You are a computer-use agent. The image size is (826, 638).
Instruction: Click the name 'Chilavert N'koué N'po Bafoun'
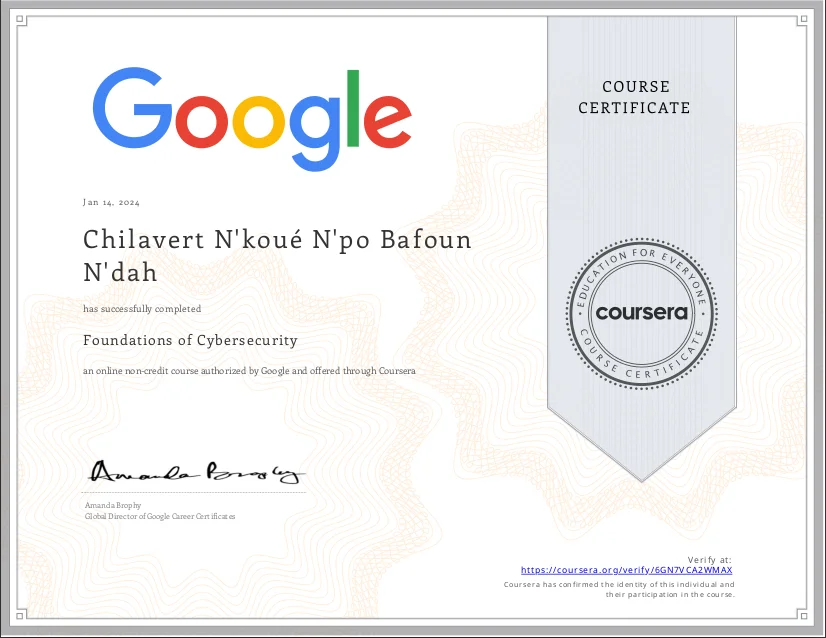pos(277,240)
